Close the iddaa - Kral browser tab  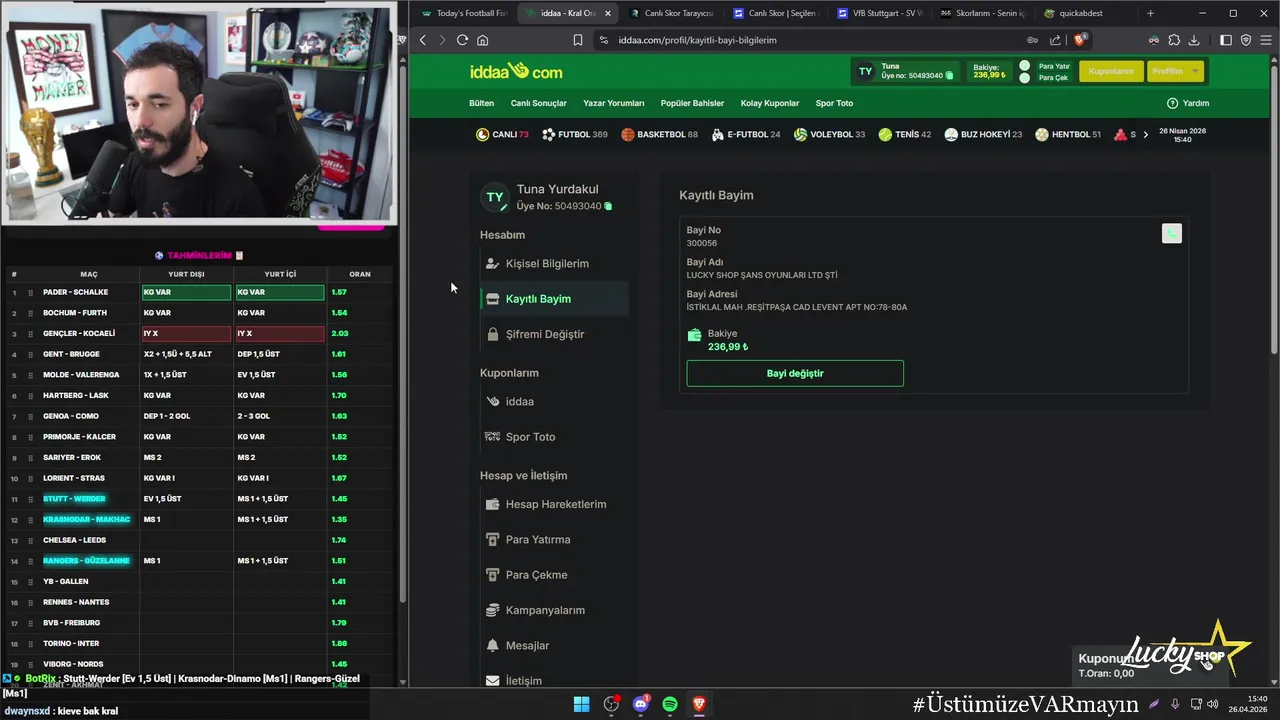[607, 13]
